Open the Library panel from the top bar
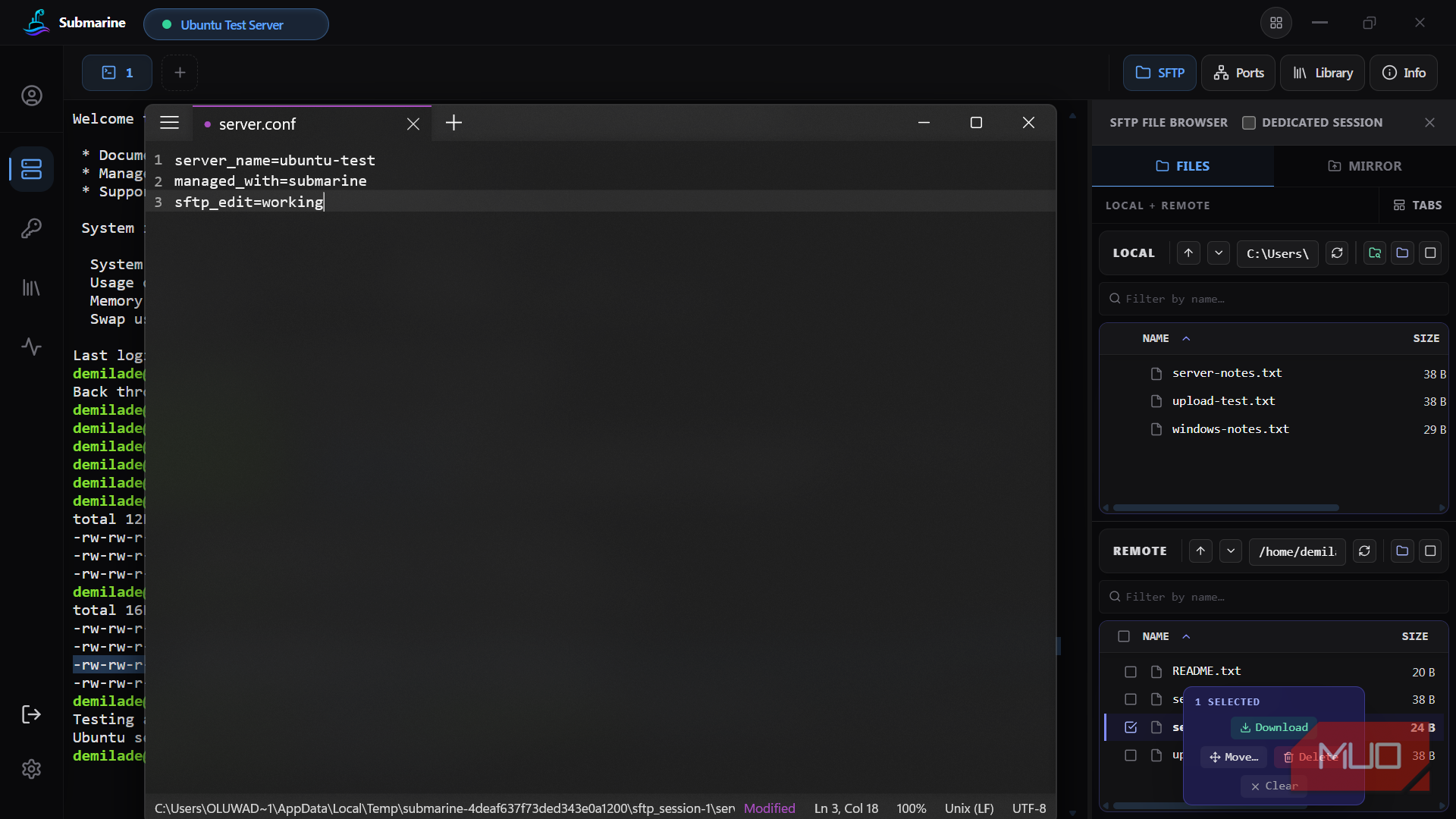Screen dimensions: 1456x819 click(1323, 73)
